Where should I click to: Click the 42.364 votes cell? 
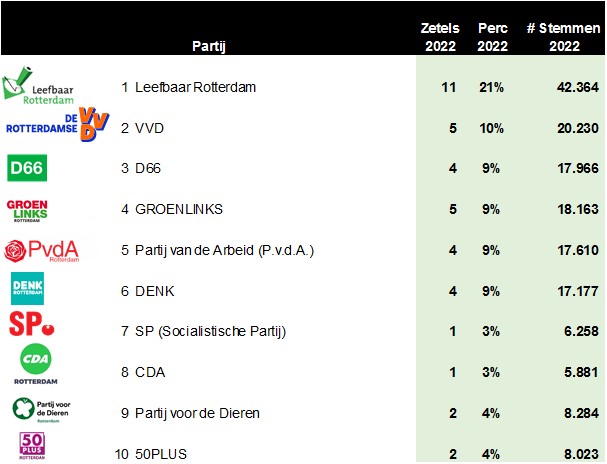click(578, 87)
